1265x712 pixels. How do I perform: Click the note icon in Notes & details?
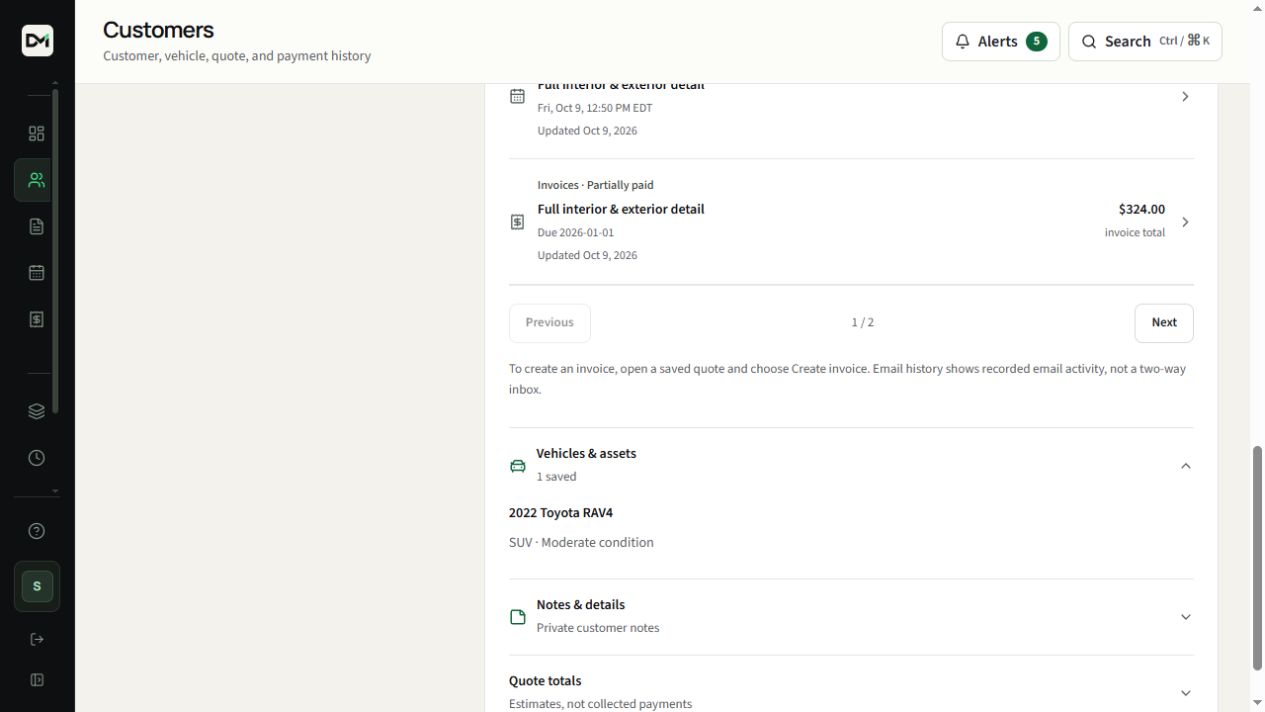click(x=517, y=617)
